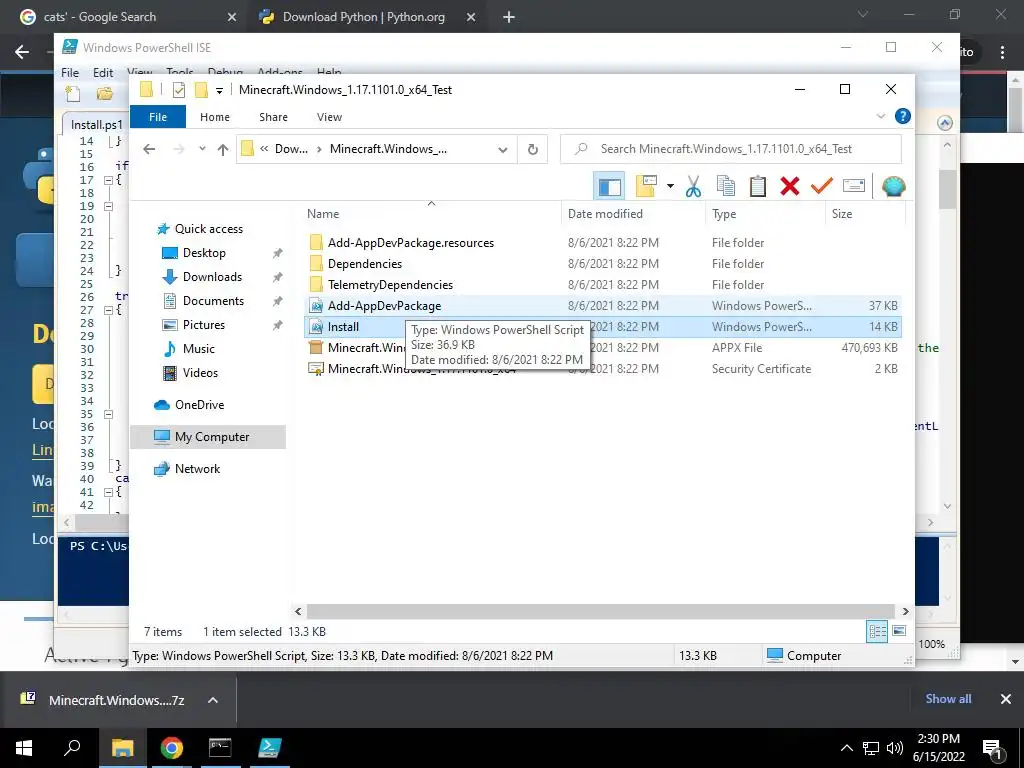Click the Search Minecraft.Windows search box
Image resolution: width=1024 pixels, height=768 pixels.
731,149
